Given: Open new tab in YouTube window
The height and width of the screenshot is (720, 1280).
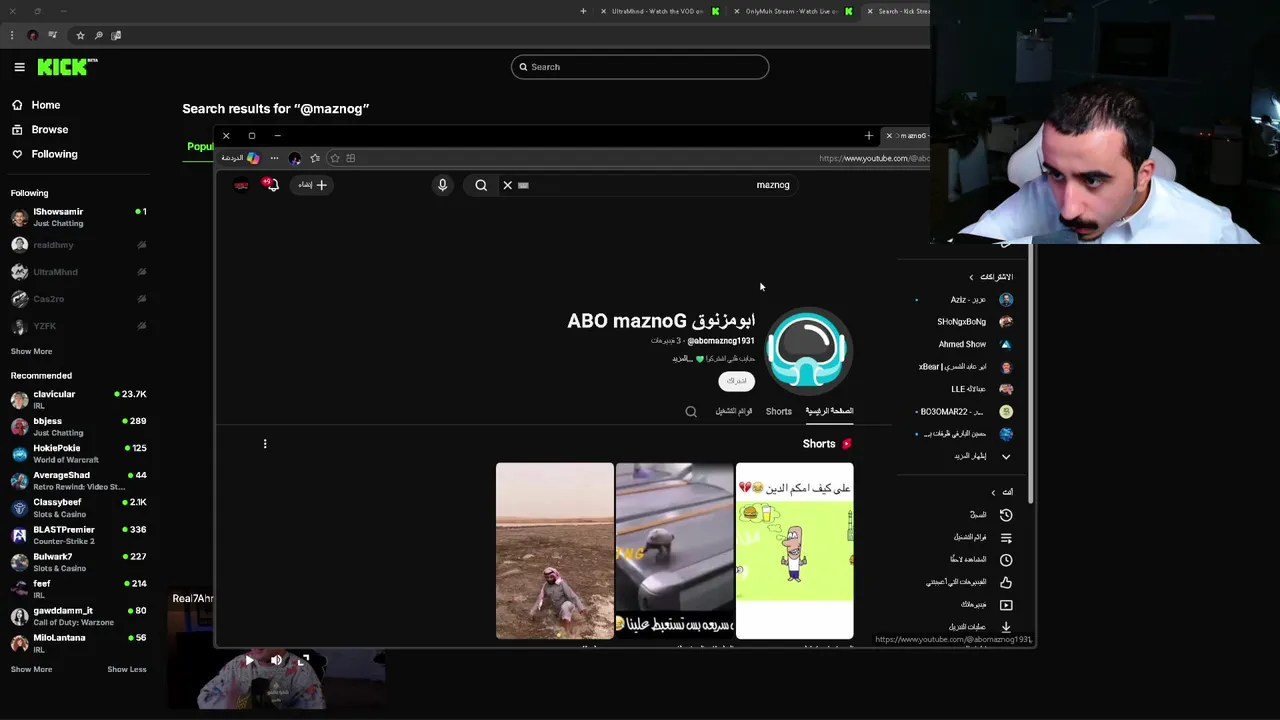Looking at the screenshot, I should coord(868,135).
